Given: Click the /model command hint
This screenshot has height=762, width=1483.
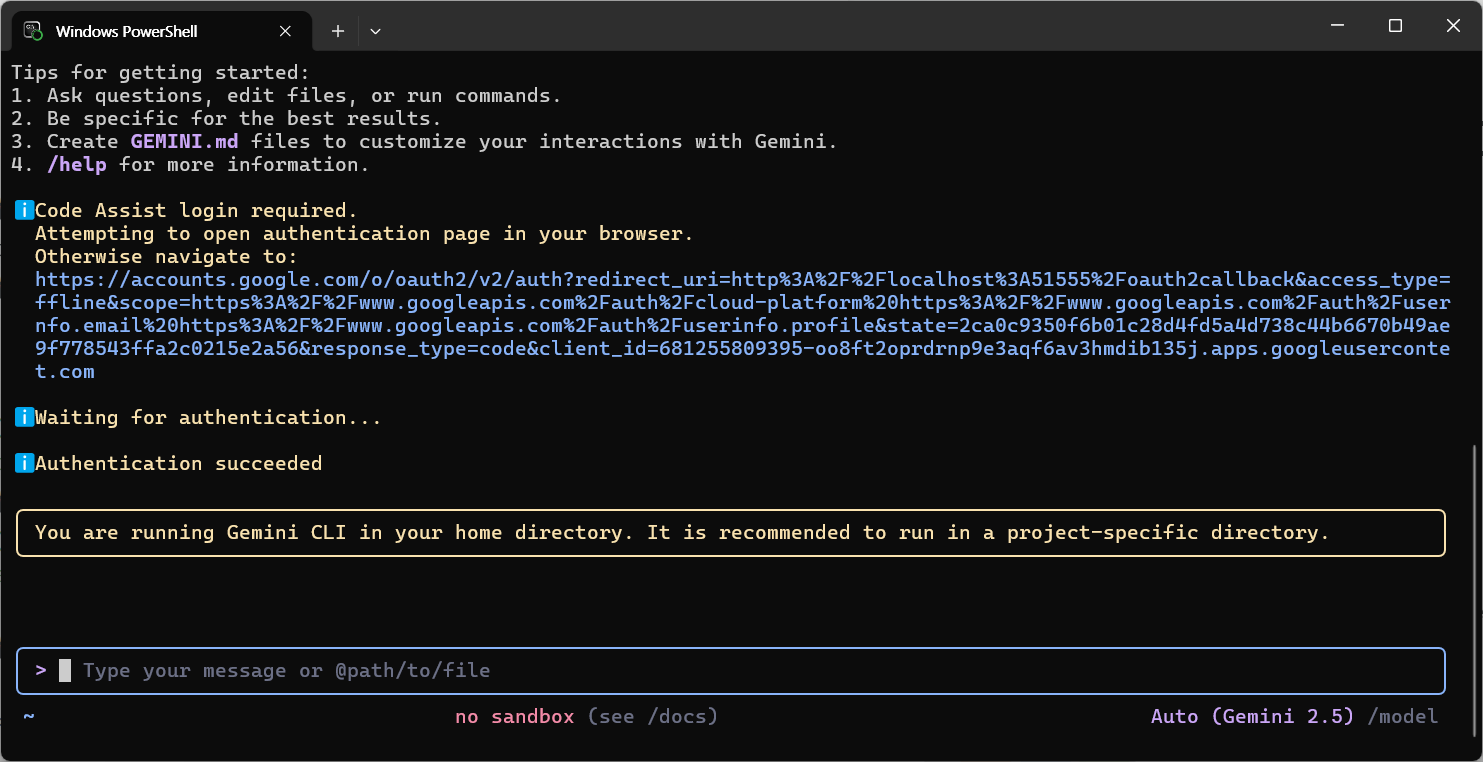Looking at the screenshot, I should (x=1402, y=717).
